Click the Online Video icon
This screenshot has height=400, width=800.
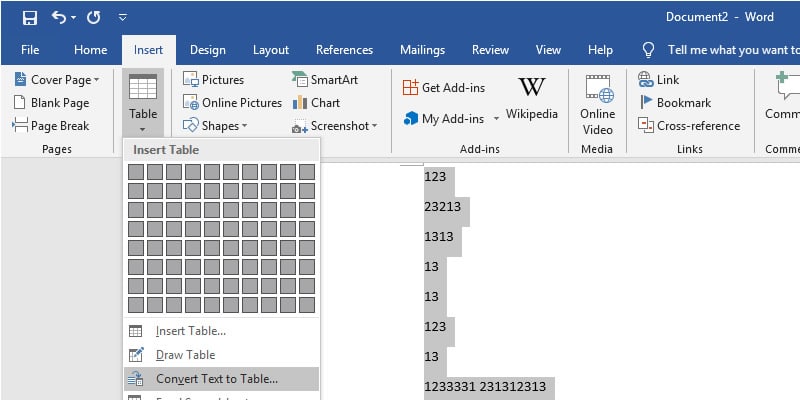(599, 88)
